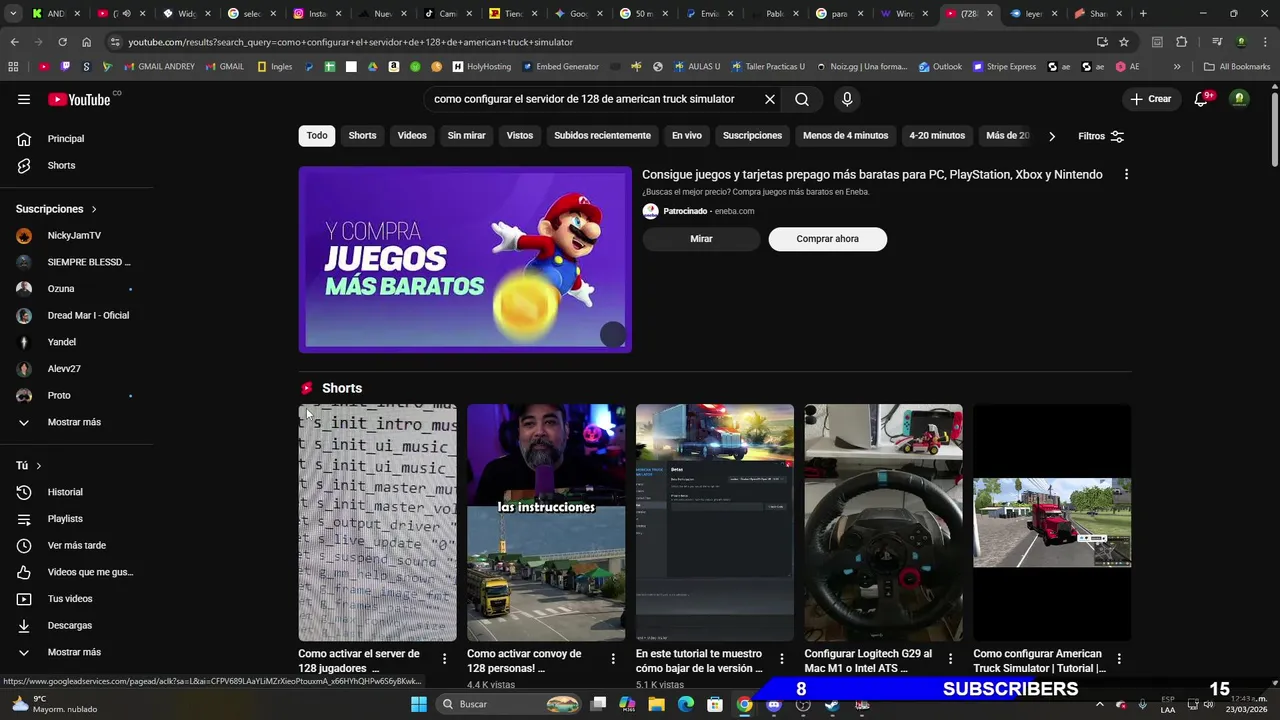Open the Juegos más baratos ad thumbnail
Screen dimensions: 1280x720
(x=465, y=260)
